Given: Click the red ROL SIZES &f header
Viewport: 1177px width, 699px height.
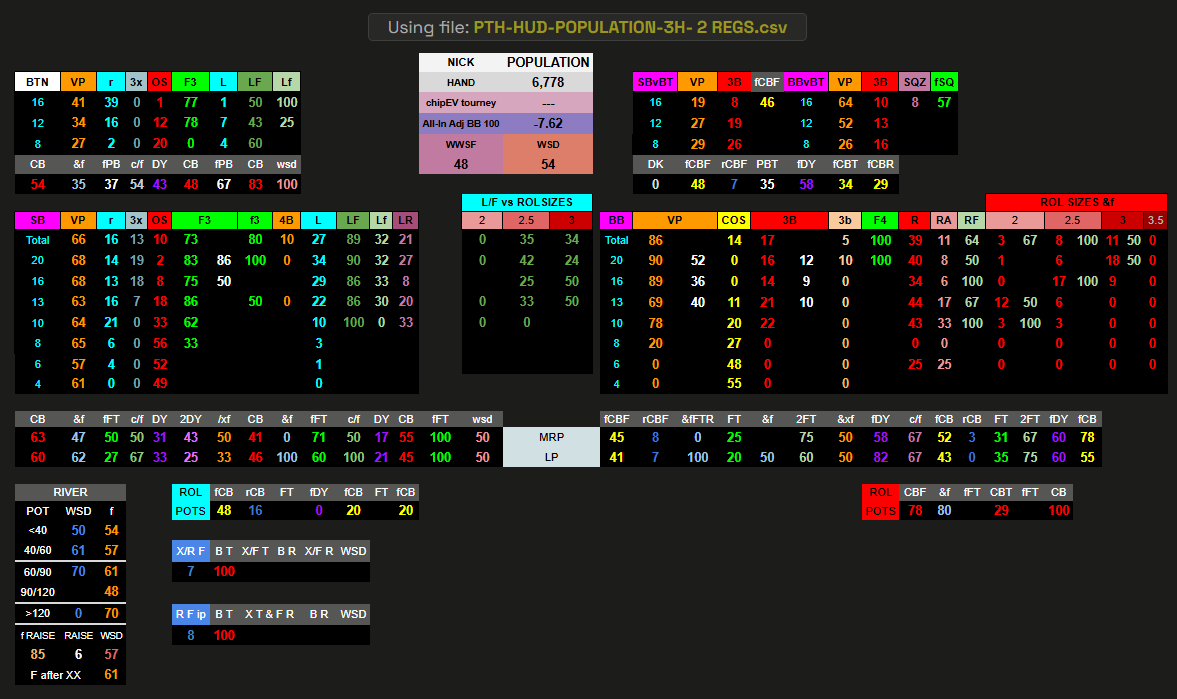Looking at the screenshot, I should 1076,202.
